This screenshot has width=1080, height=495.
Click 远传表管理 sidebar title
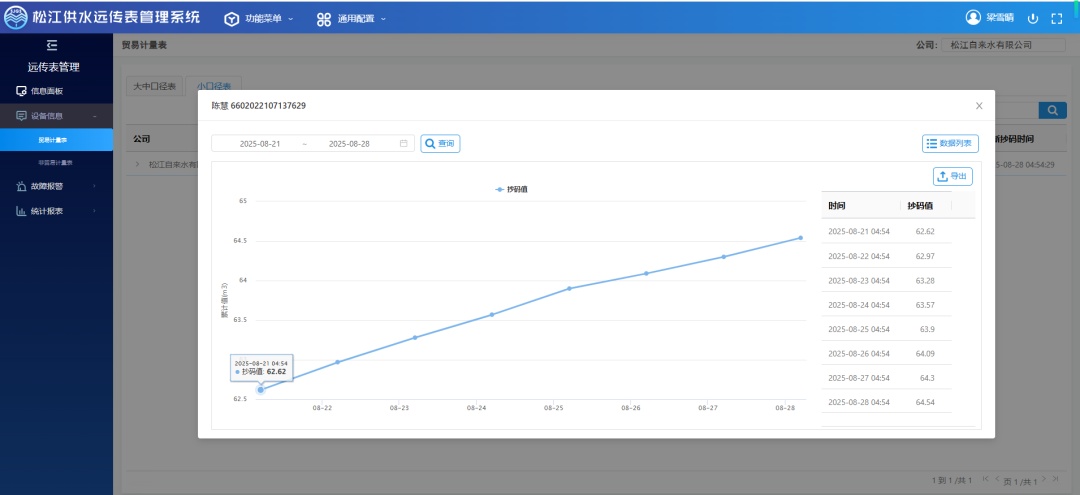pyautogui.click(x=54, y=67)
